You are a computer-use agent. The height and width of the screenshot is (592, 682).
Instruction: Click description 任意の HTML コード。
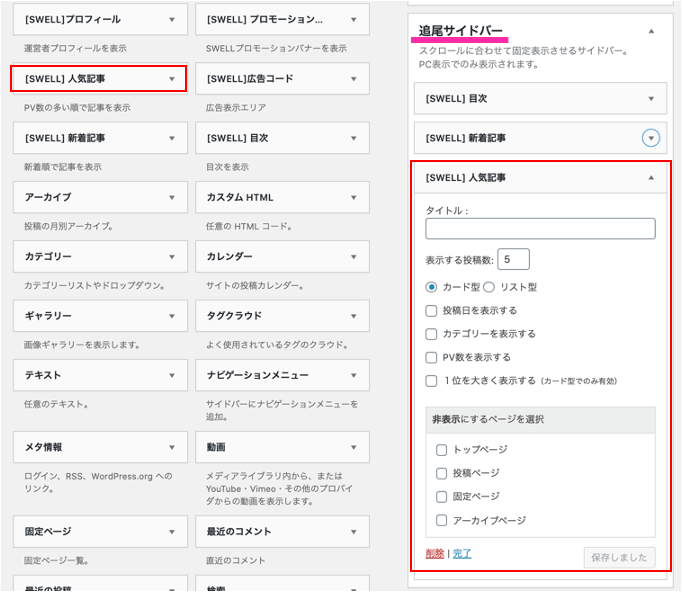click(249, 227)
